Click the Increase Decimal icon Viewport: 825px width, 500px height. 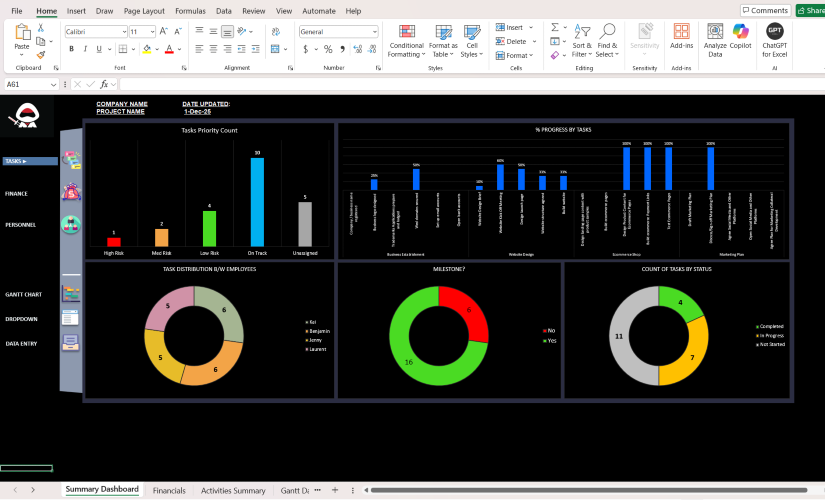click(358, 49)
